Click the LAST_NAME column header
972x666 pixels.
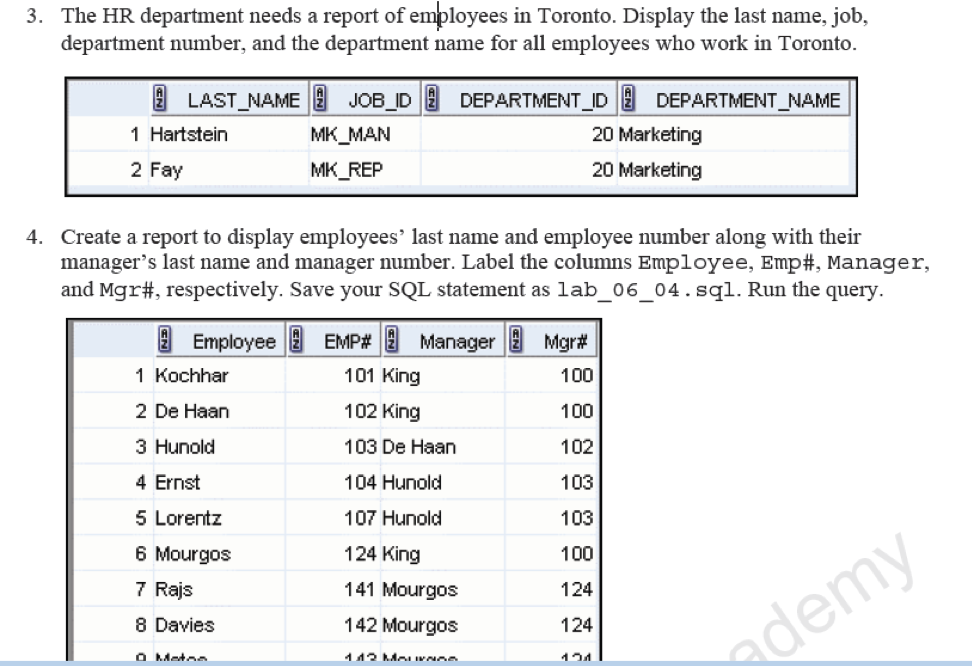tap(242, 99)
